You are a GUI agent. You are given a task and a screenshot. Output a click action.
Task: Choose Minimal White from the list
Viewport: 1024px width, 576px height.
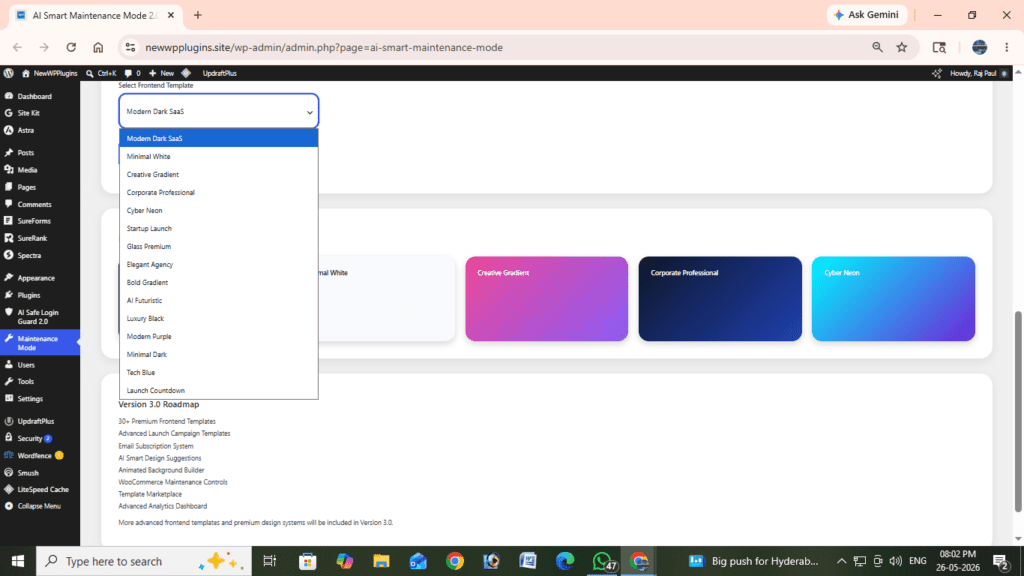[219, 157]
